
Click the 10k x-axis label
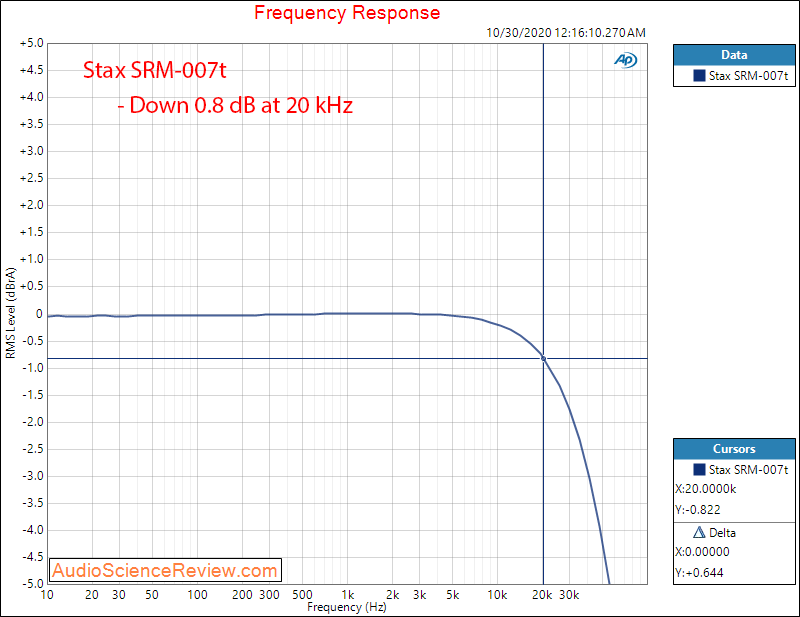497,595
